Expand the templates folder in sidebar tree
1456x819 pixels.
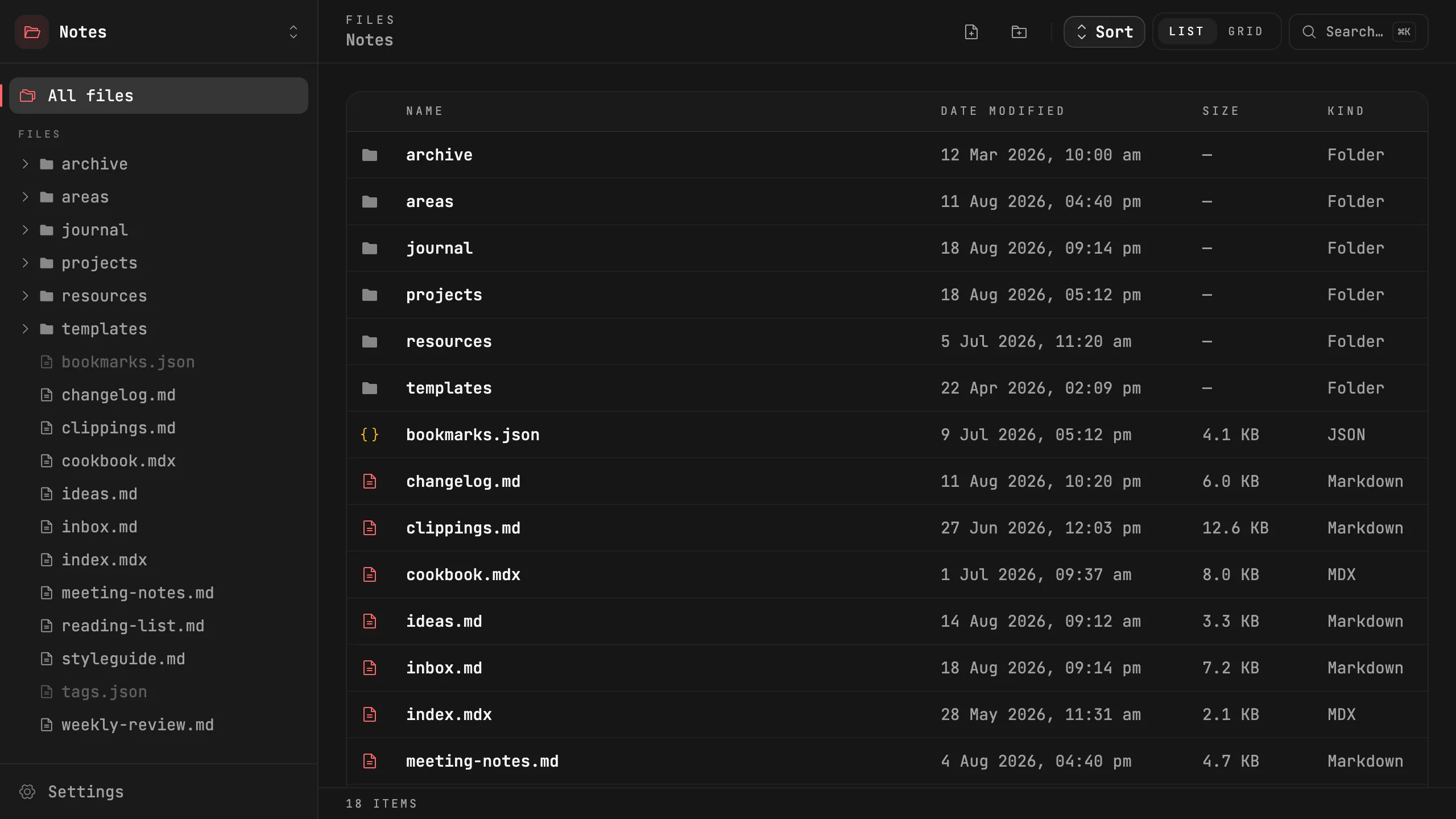click(25, 329)
